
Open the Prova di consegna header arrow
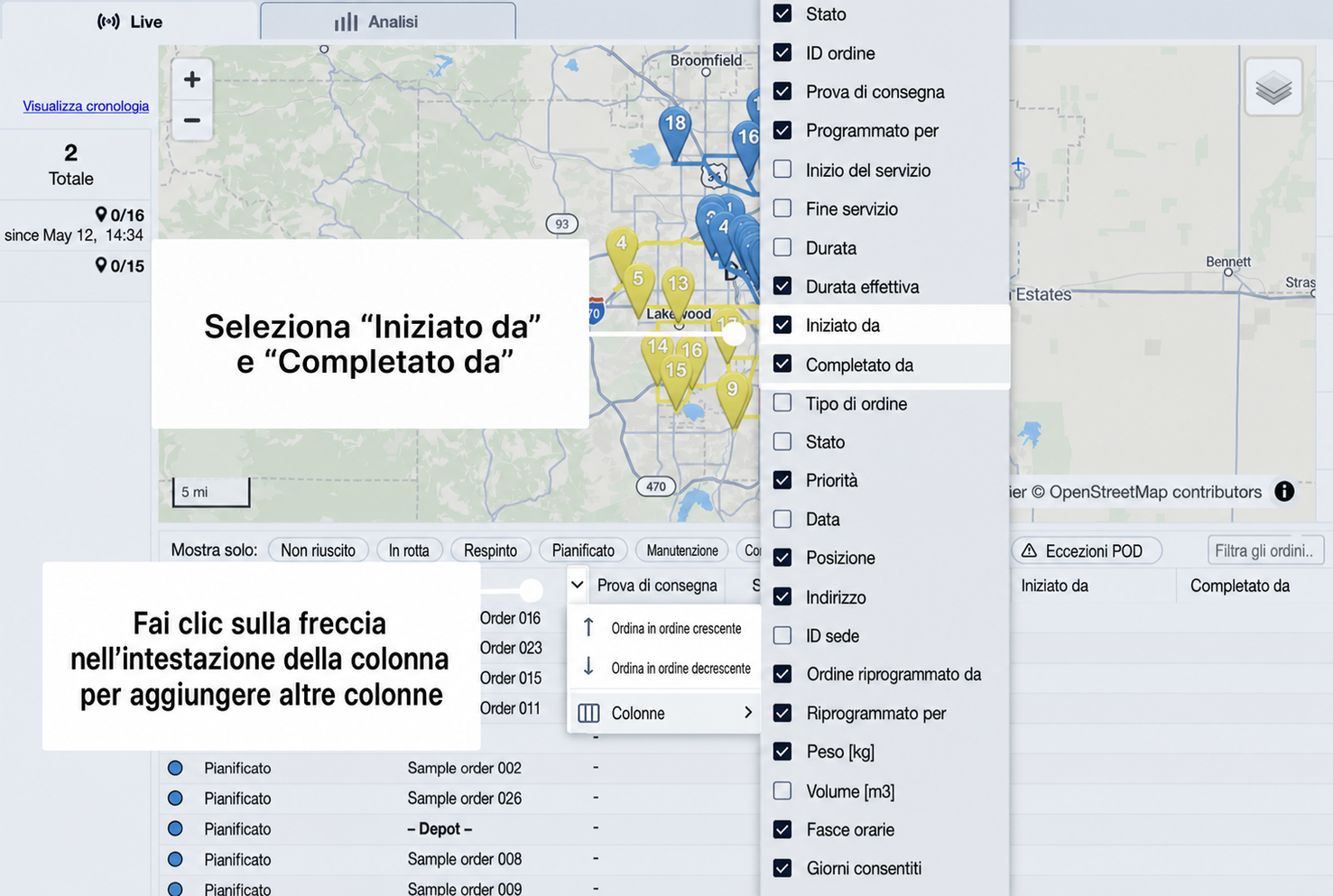[x=578, y=586]
